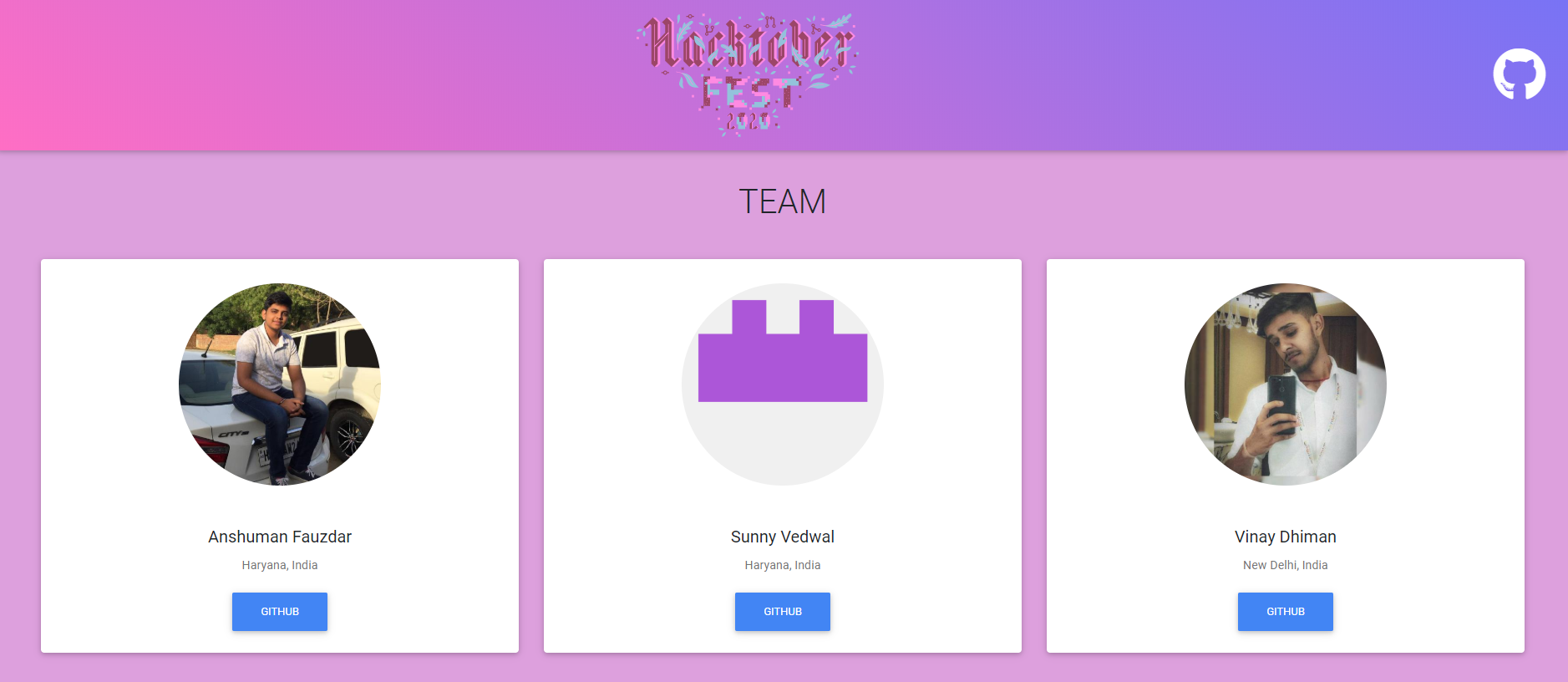1568x682 pixels.
Task: Click the 2020 year in the logo
Action: (748, 122)
